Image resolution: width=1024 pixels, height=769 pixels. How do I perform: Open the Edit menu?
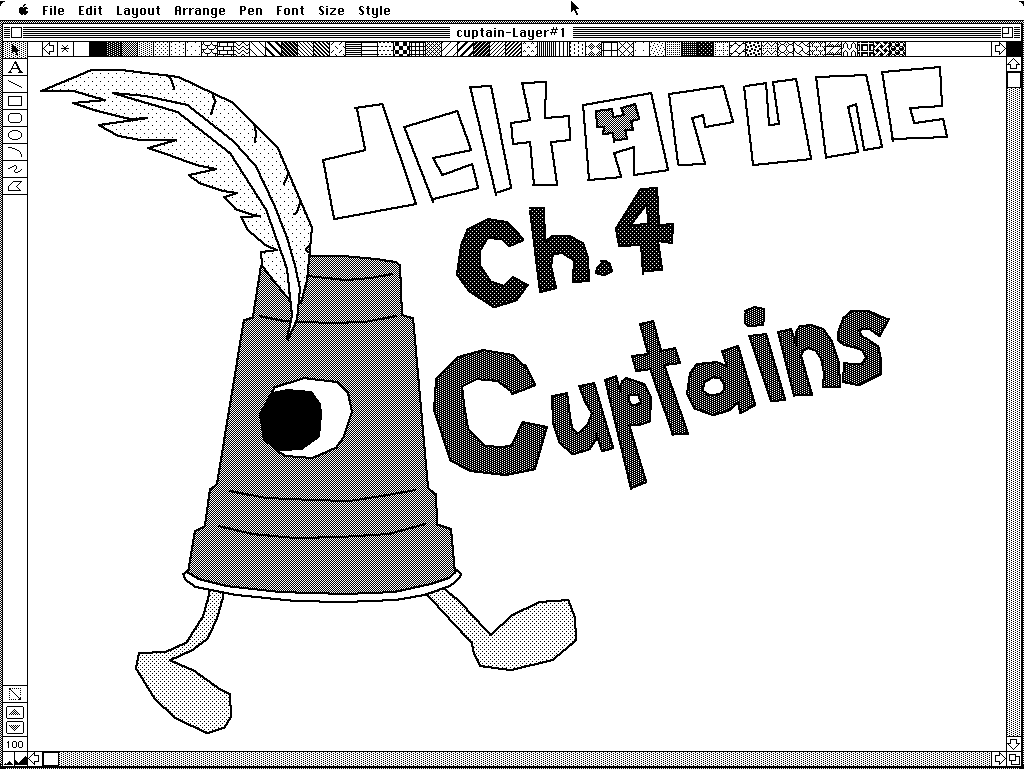[x=90, y=10]
